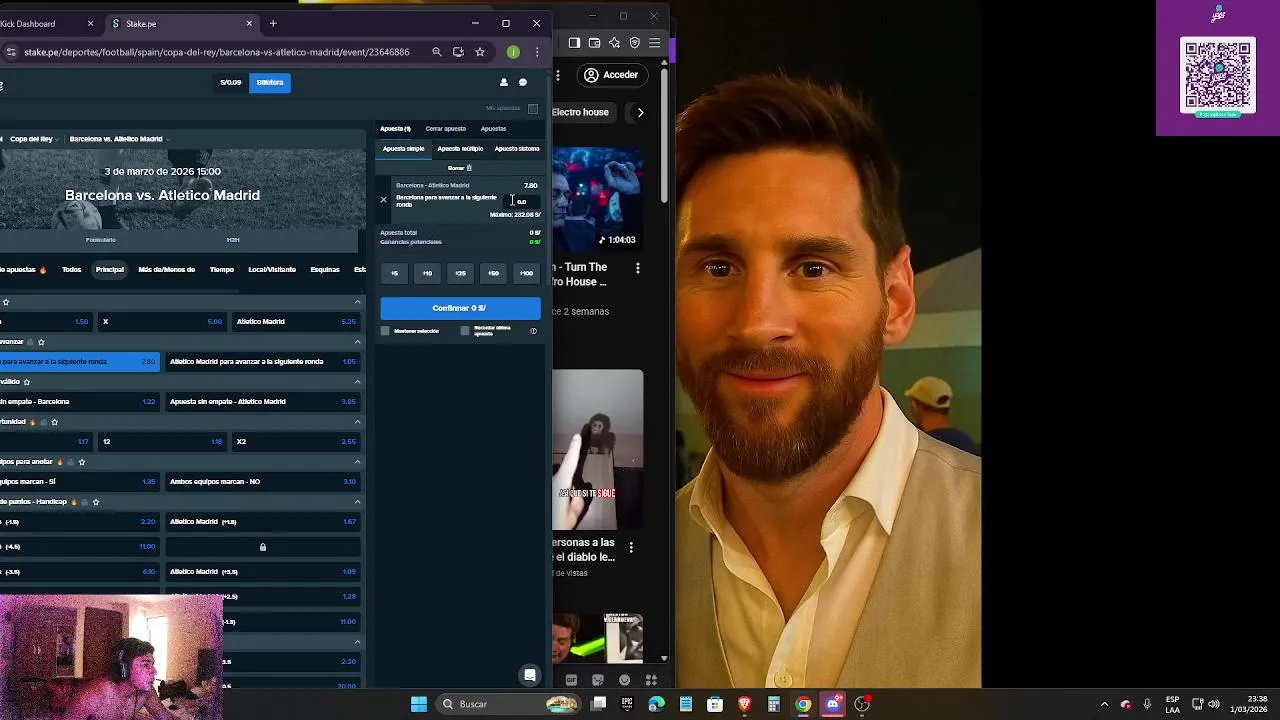The width and height of the screenshot is (1280, 720).
Task: Show hidden system tray icons chevron
Action: [1104, 704]
